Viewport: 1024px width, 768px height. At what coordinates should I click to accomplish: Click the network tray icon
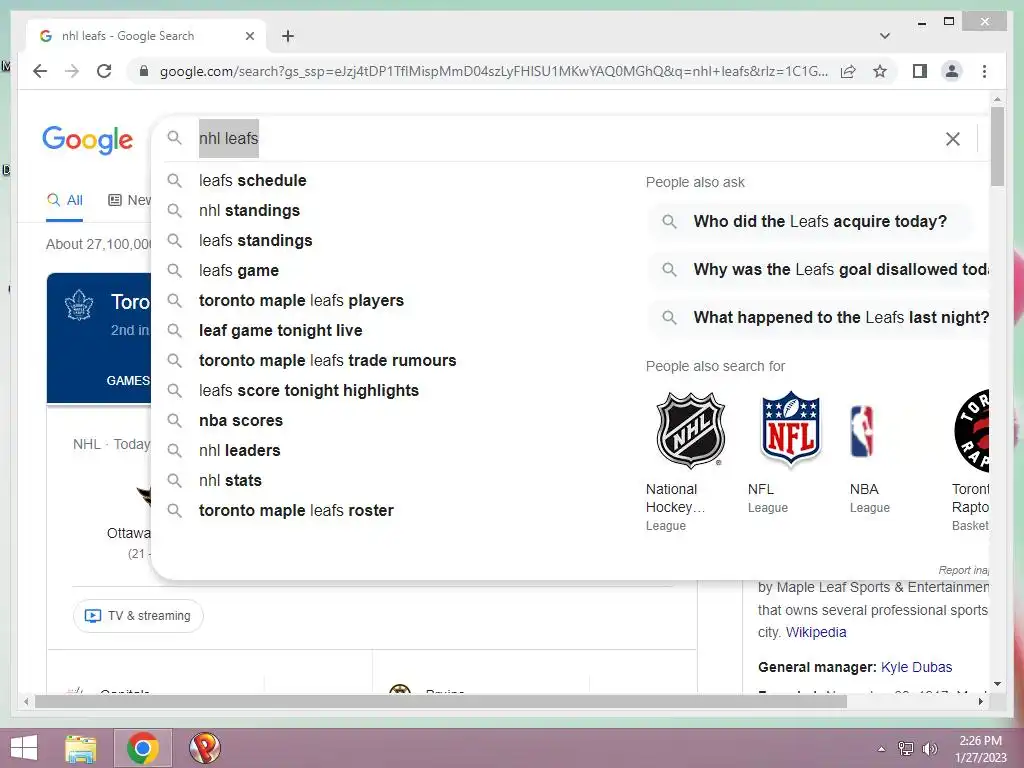[x=906, y=749]
